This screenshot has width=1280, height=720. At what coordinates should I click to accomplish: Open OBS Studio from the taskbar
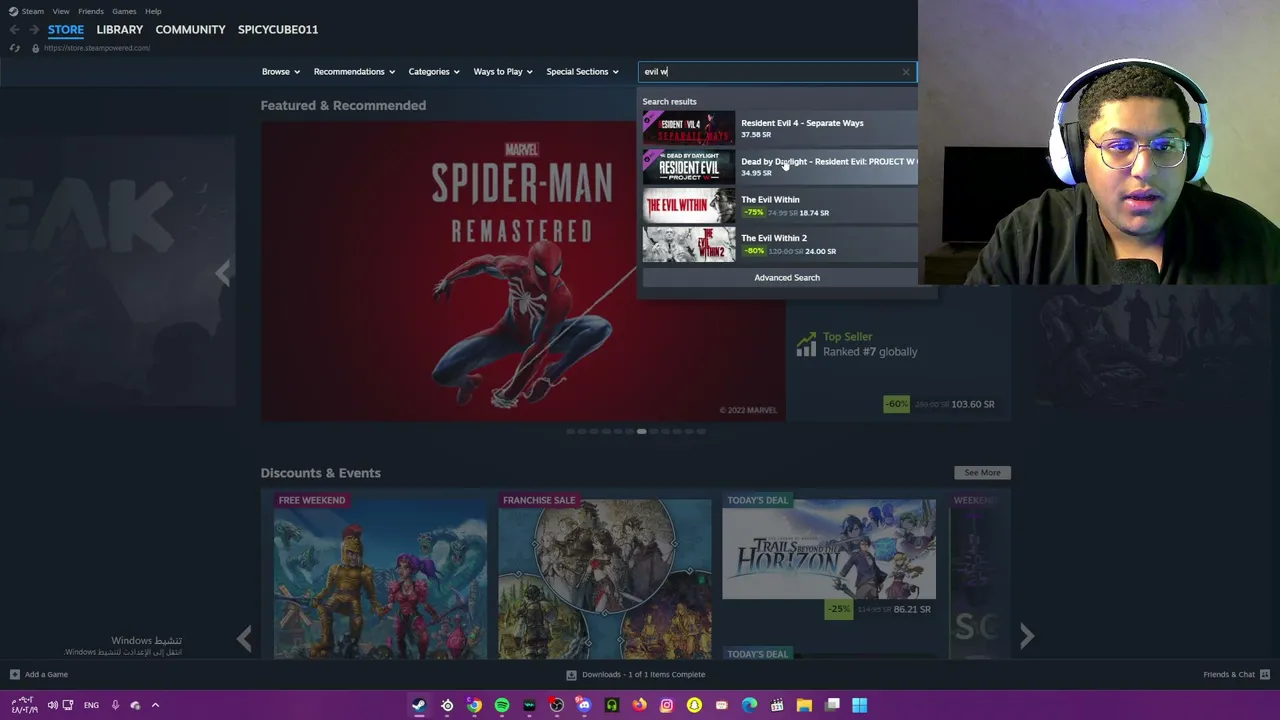[556, 705]
